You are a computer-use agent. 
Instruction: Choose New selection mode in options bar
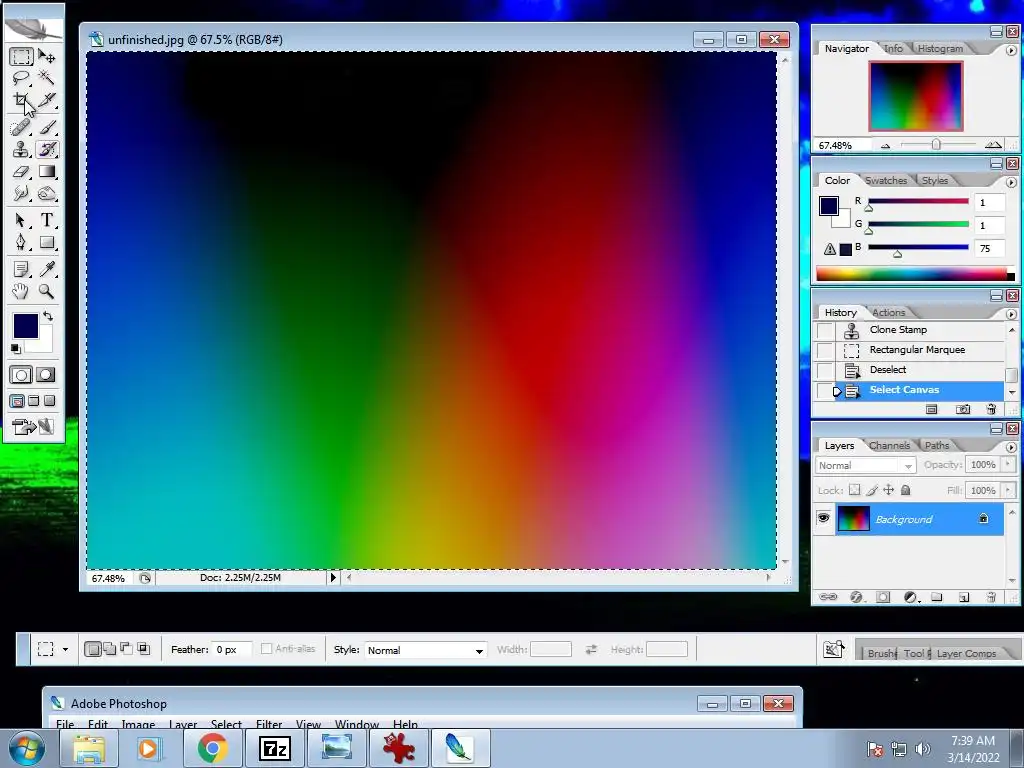[x=93, y=649]
